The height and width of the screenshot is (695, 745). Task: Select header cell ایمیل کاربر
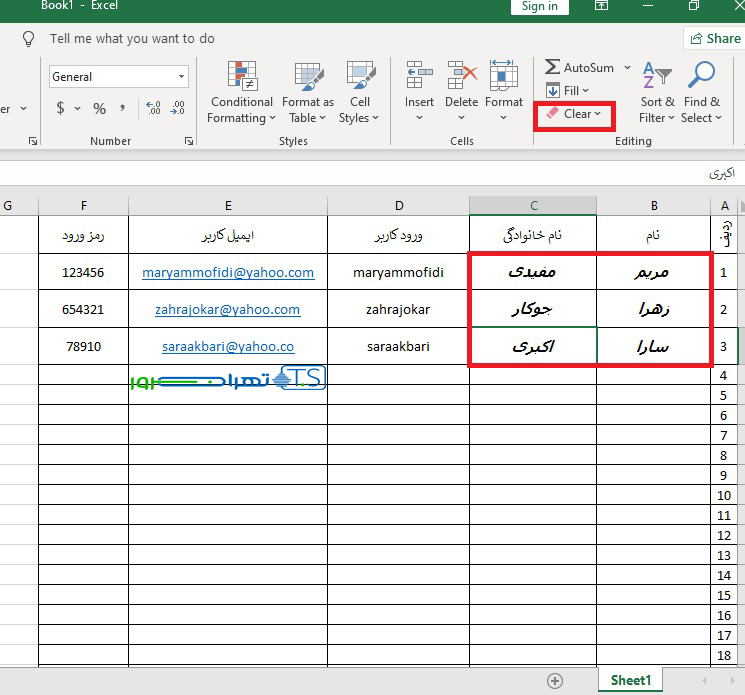point(228,235)
